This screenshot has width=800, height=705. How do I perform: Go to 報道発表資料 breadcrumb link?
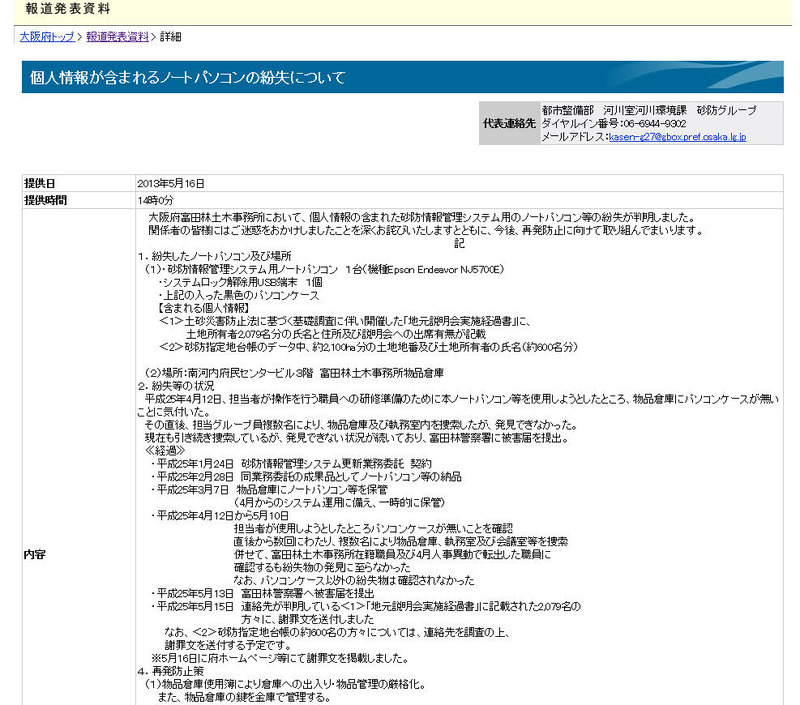tap(116, 37)
